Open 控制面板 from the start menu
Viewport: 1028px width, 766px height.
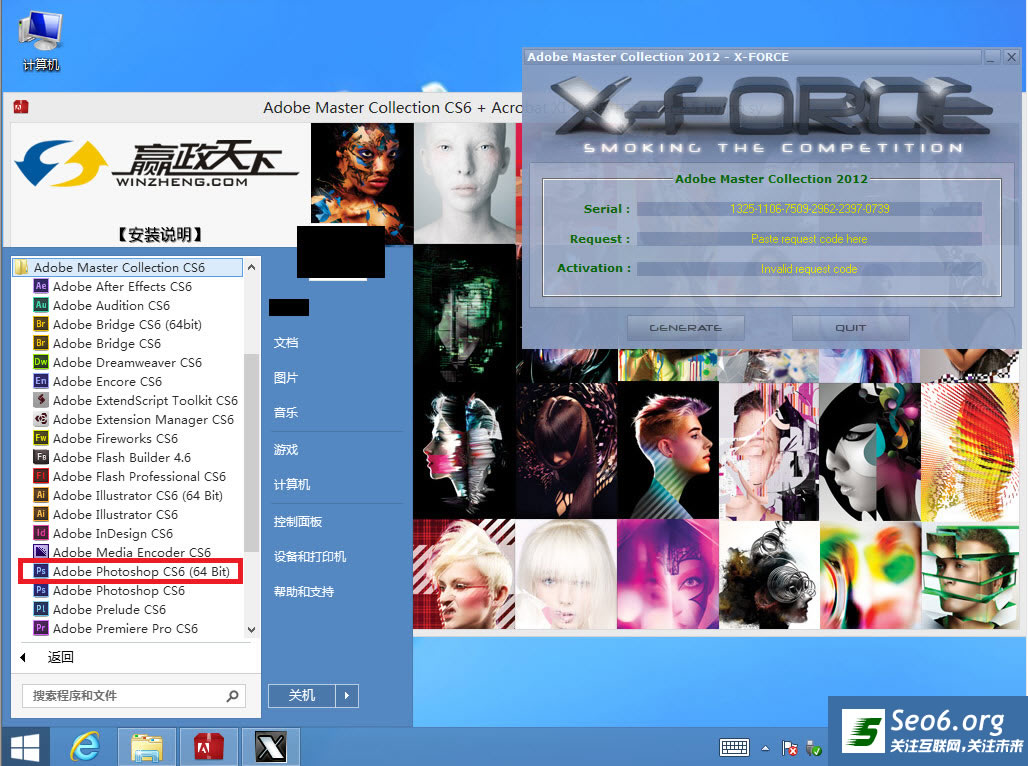pos(298,521)
